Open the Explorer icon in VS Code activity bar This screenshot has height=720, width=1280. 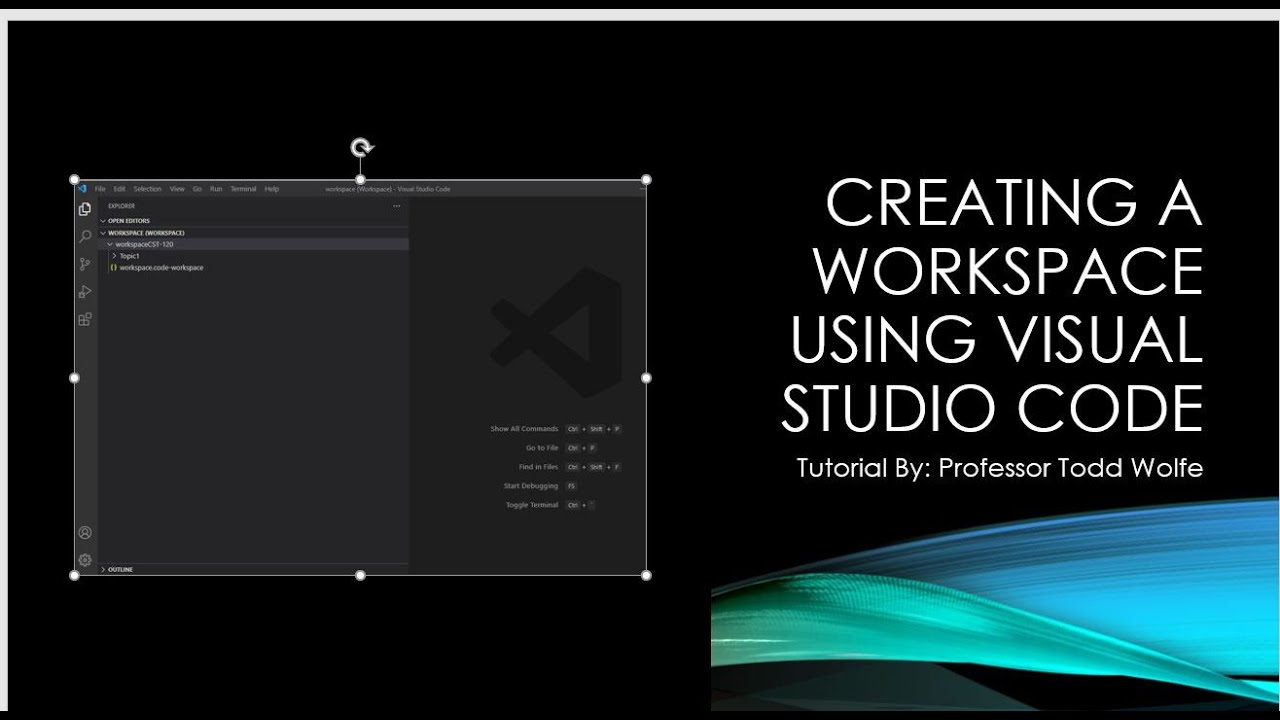(x=85, y=209)
